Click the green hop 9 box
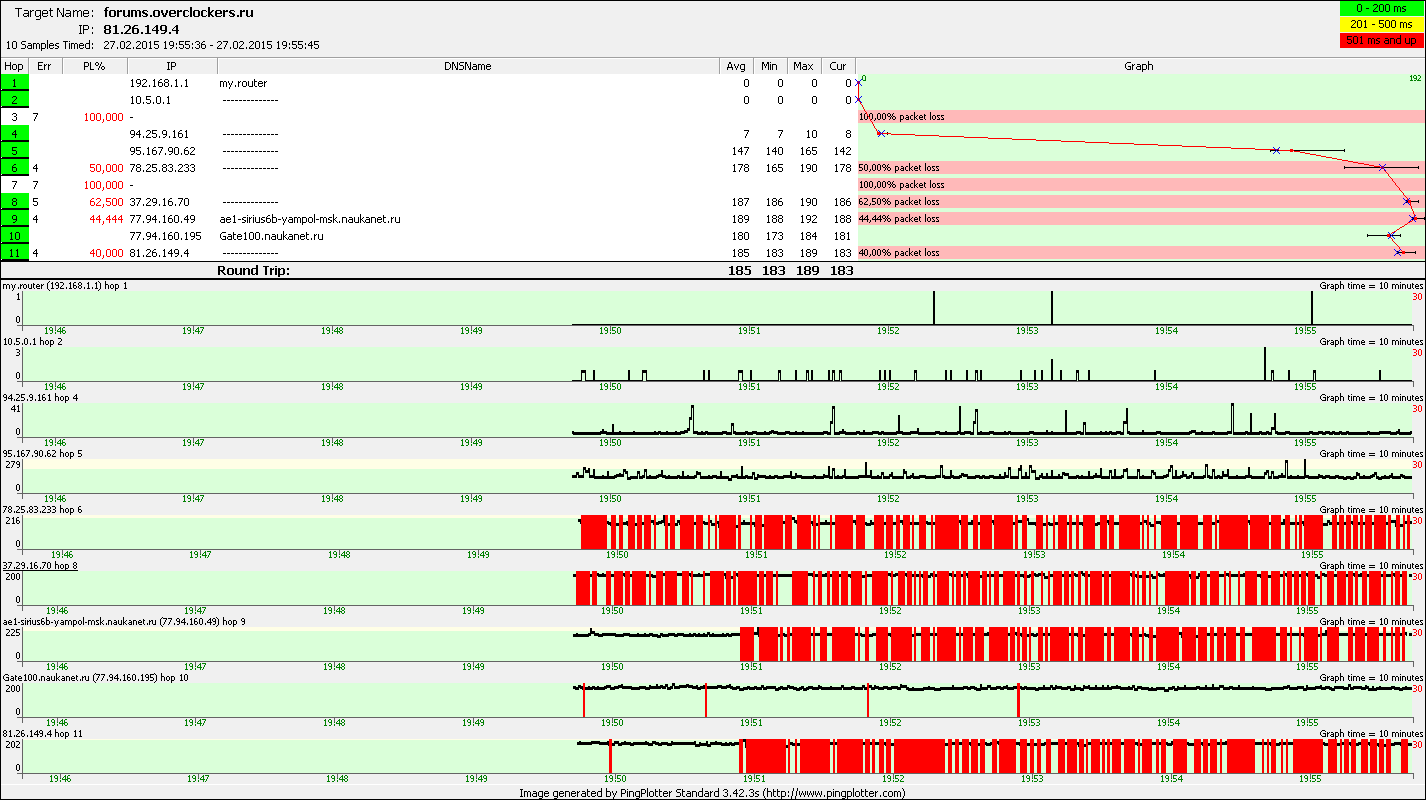Screen dimensions: 1426x800 pos(15,219)
